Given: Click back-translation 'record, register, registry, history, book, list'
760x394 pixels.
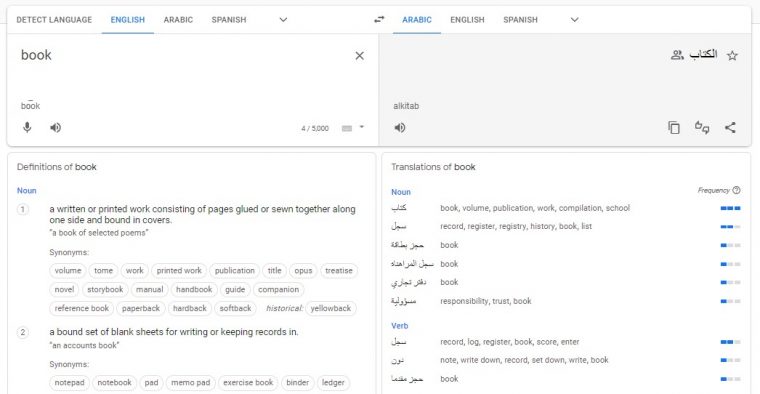Looking at the screenshot, I should [x=516, y=226].
